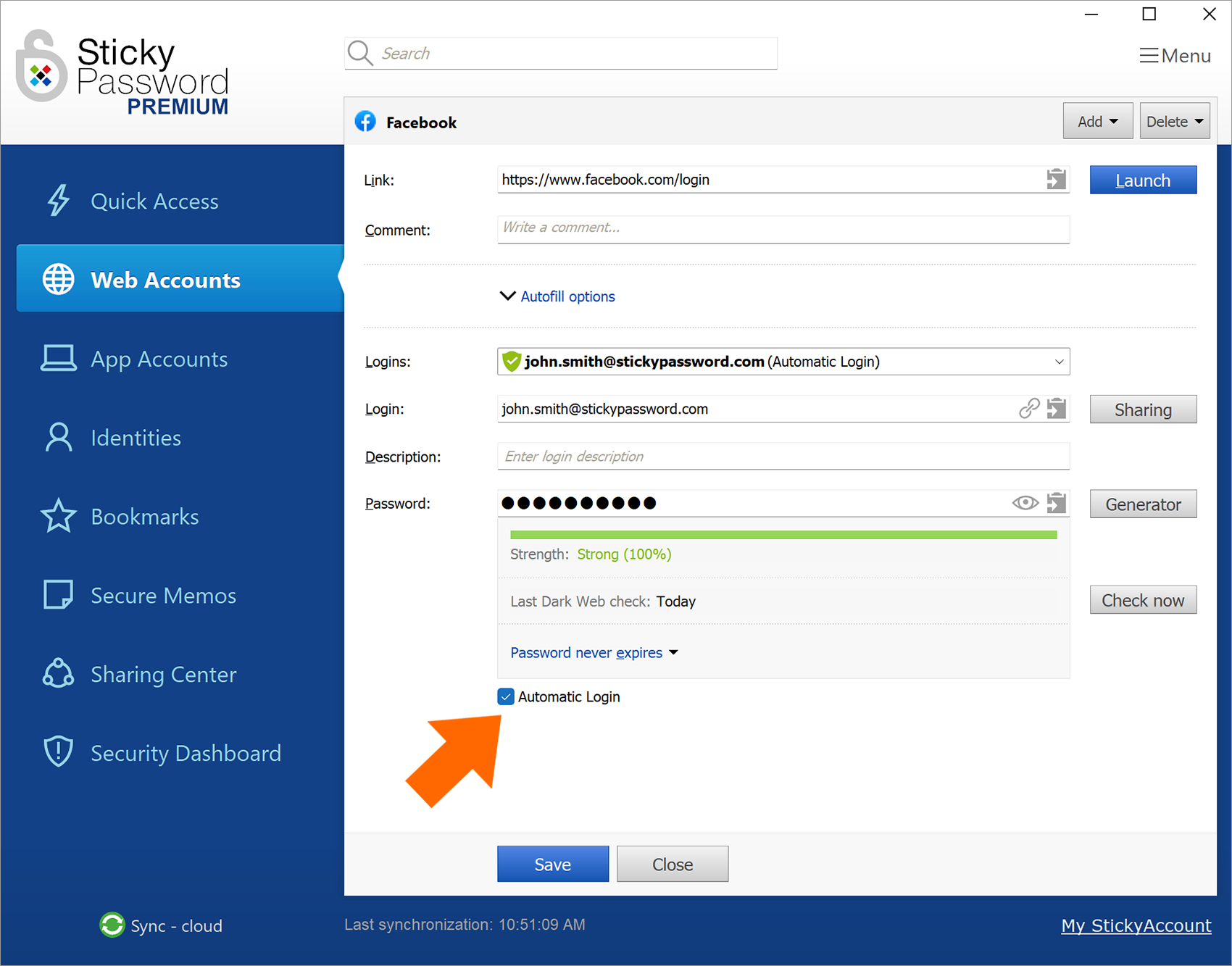Copy the password using its copy icon
1232x966 pixels.
click(x=1057, y=503)
